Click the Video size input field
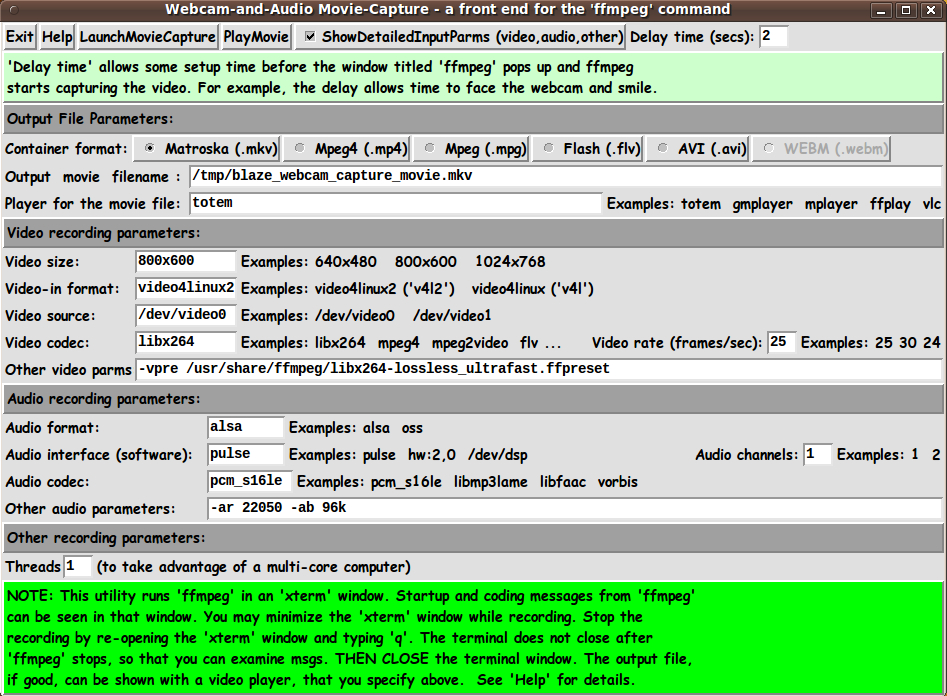This screenshot has height=696, width=947. point(185,261)
